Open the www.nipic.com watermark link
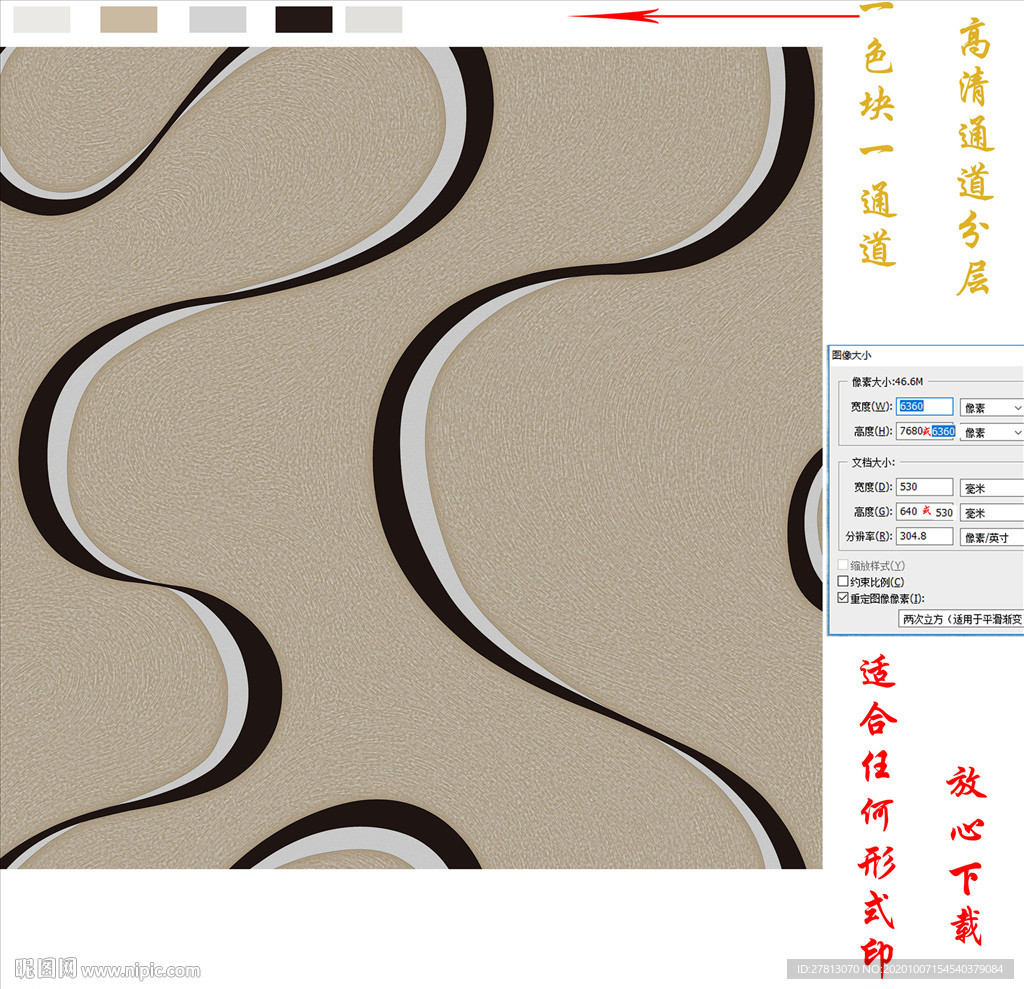 click(140, 970)
